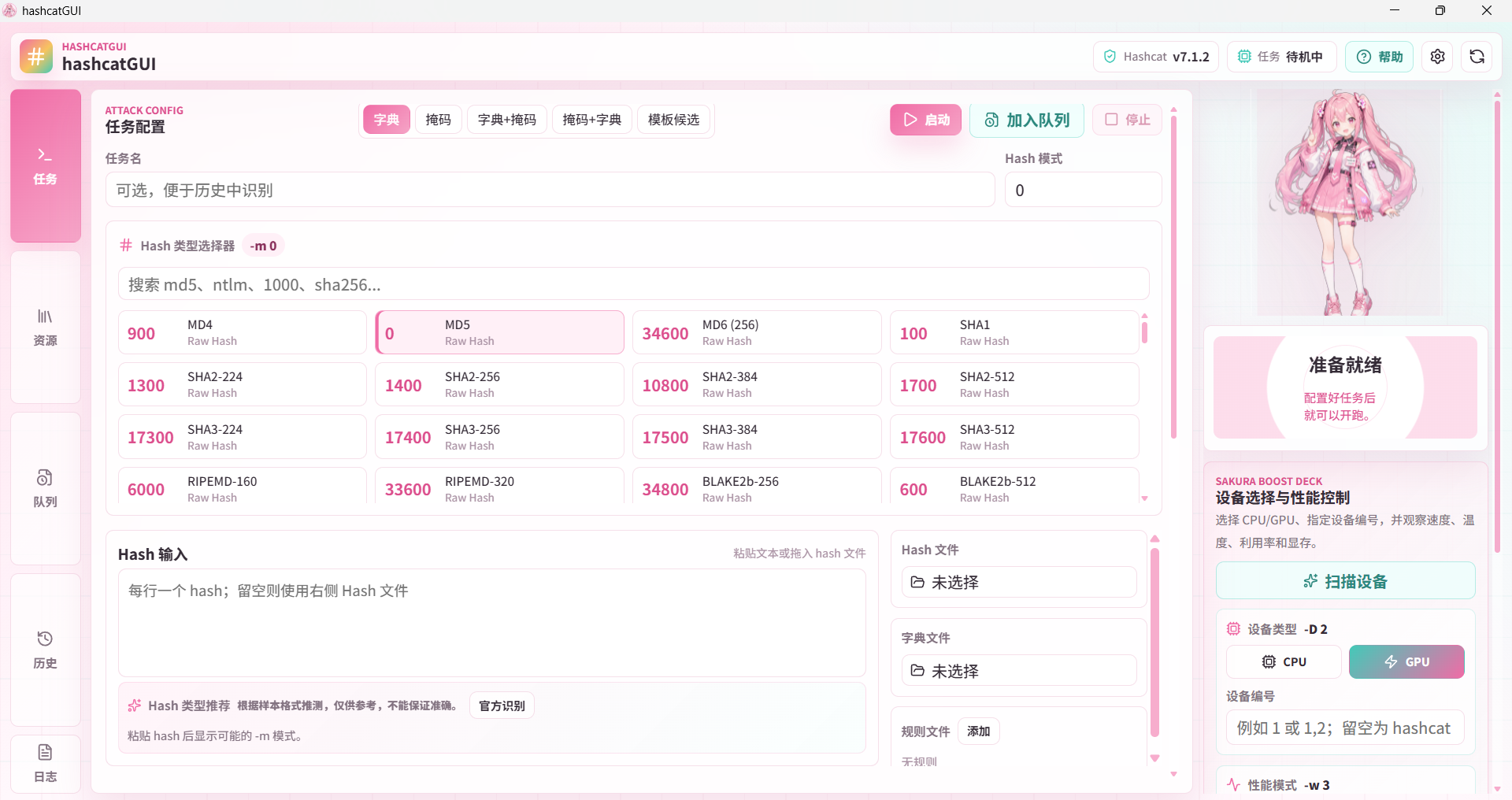Select hash type 33600 RIPEMD-320
The height and width of the screenshot is (800, 1512).
[x=500, y=487]
